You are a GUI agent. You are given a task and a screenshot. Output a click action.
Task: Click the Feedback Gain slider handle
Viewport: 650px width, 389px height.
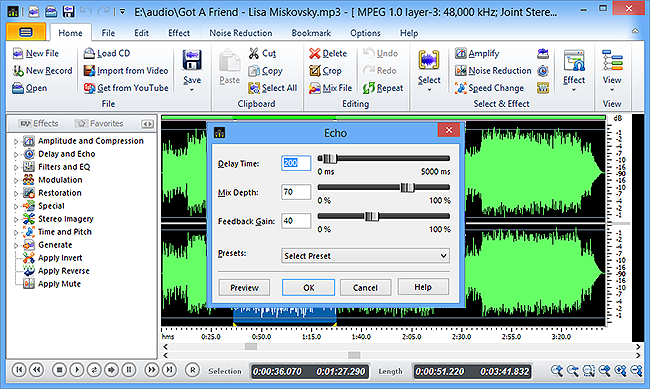[x=371, y=216]
